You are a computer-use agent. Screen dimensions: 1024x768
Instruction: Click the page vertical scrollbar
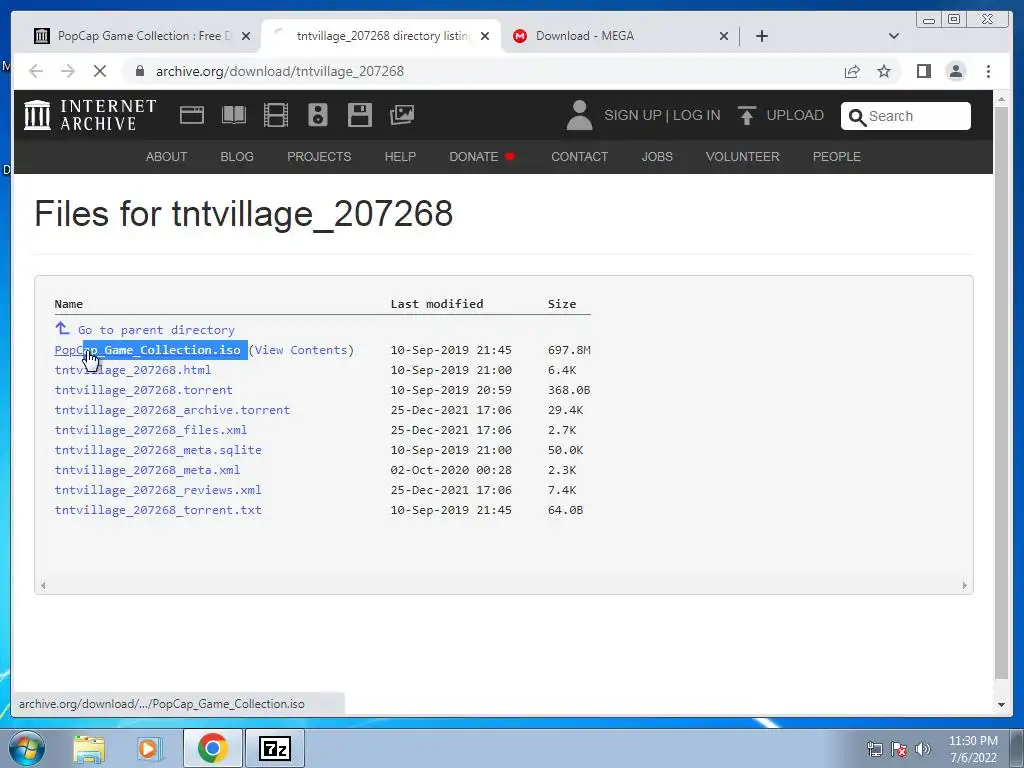click(x=1001, y=392)
